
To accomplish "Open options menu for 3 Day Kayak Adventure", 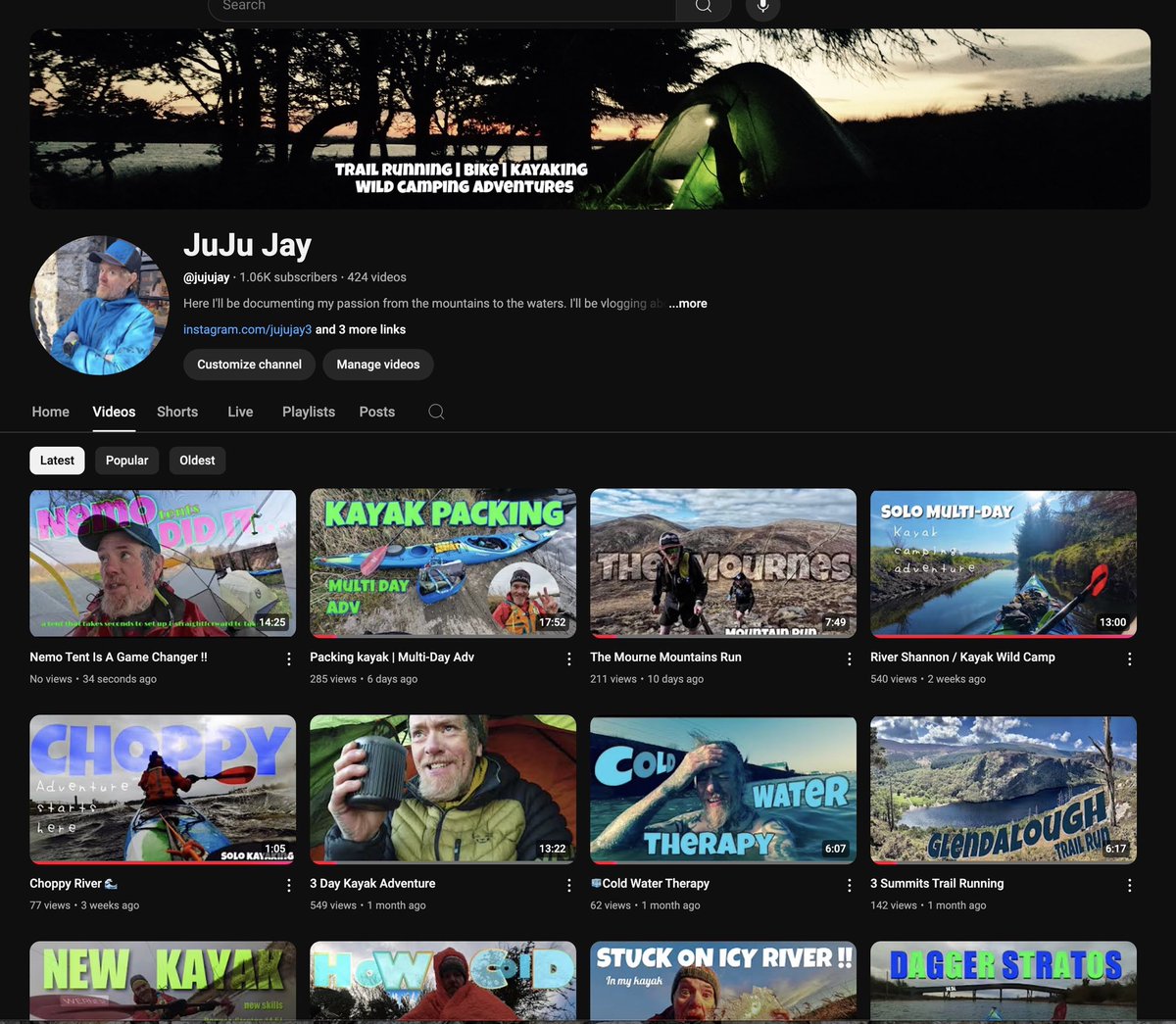I will (569, 886).
